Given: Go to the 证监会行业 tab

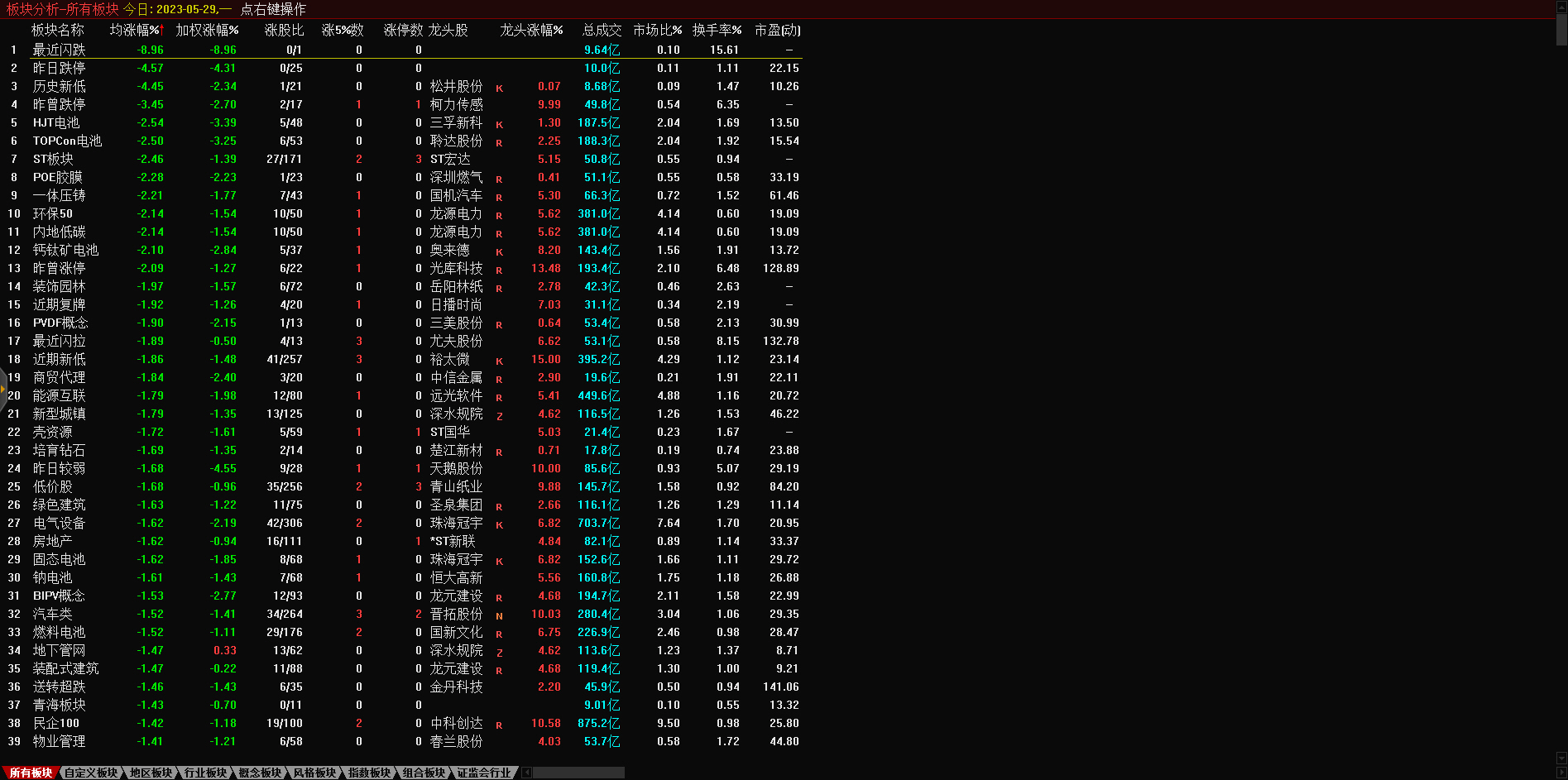Looking at the screenshot, I should point(484,773).
